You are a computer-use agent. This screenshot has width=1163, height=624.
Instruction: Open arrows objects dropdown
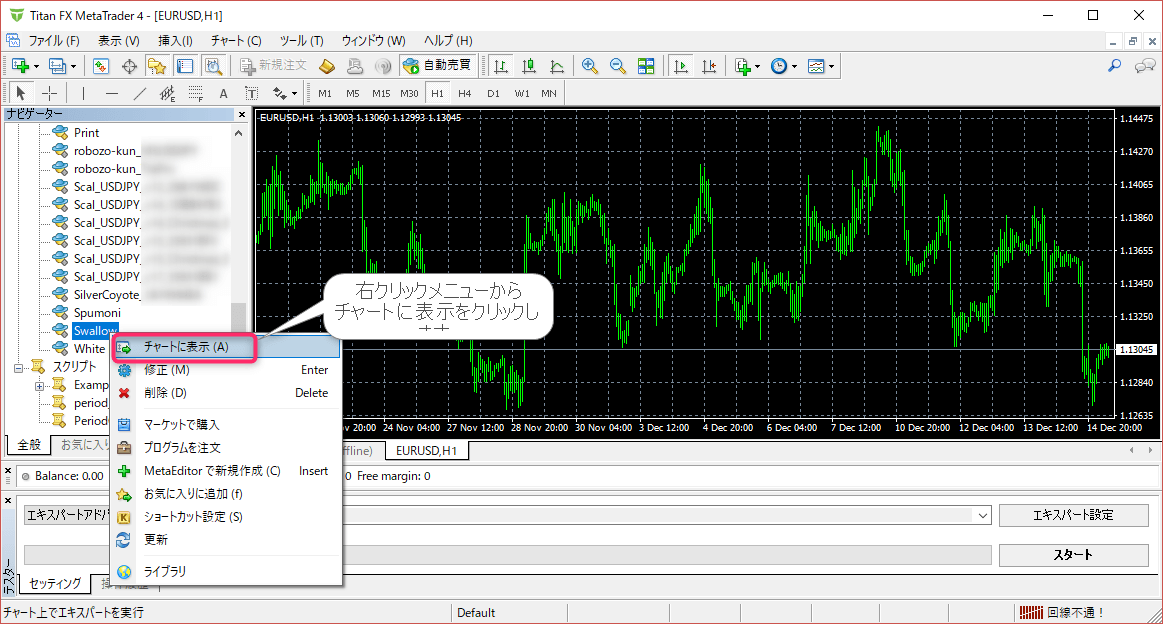click(285, 93)
